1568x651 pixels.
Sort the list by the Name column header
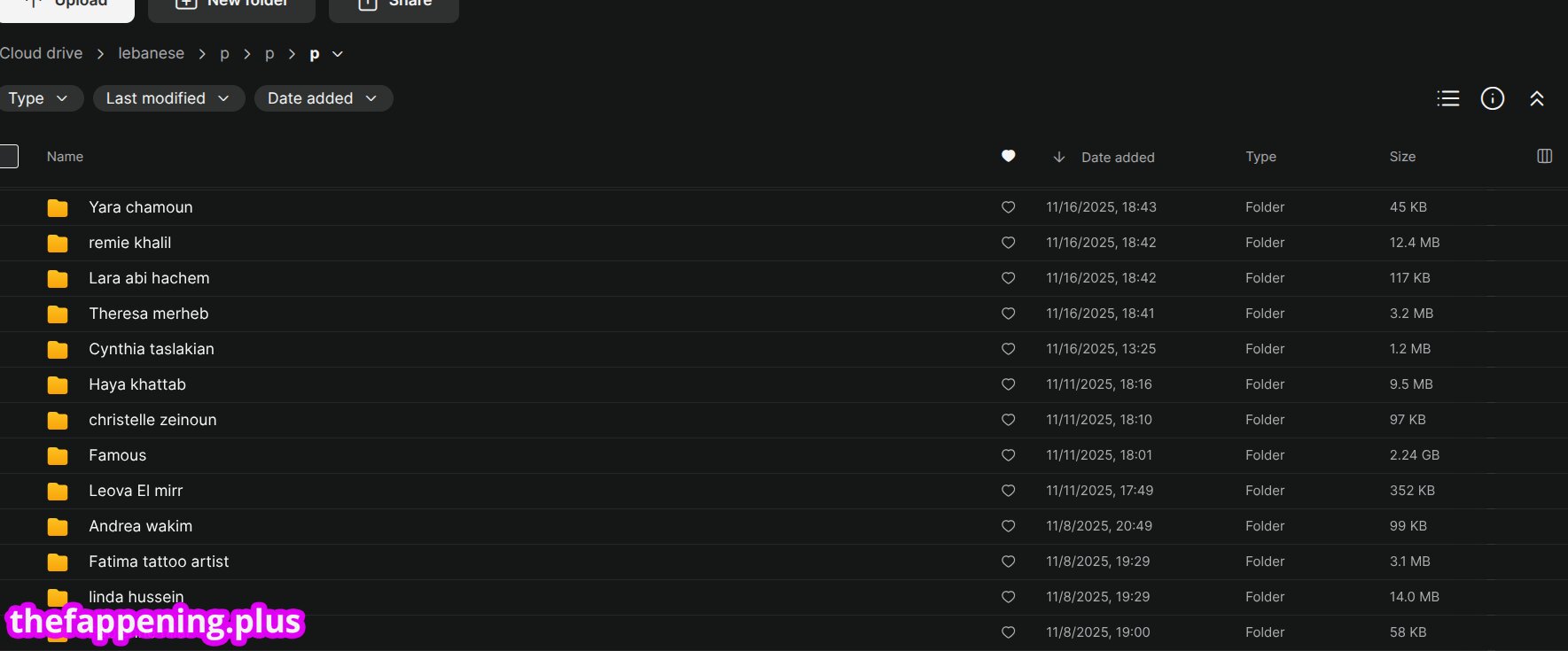coord(65,157)
